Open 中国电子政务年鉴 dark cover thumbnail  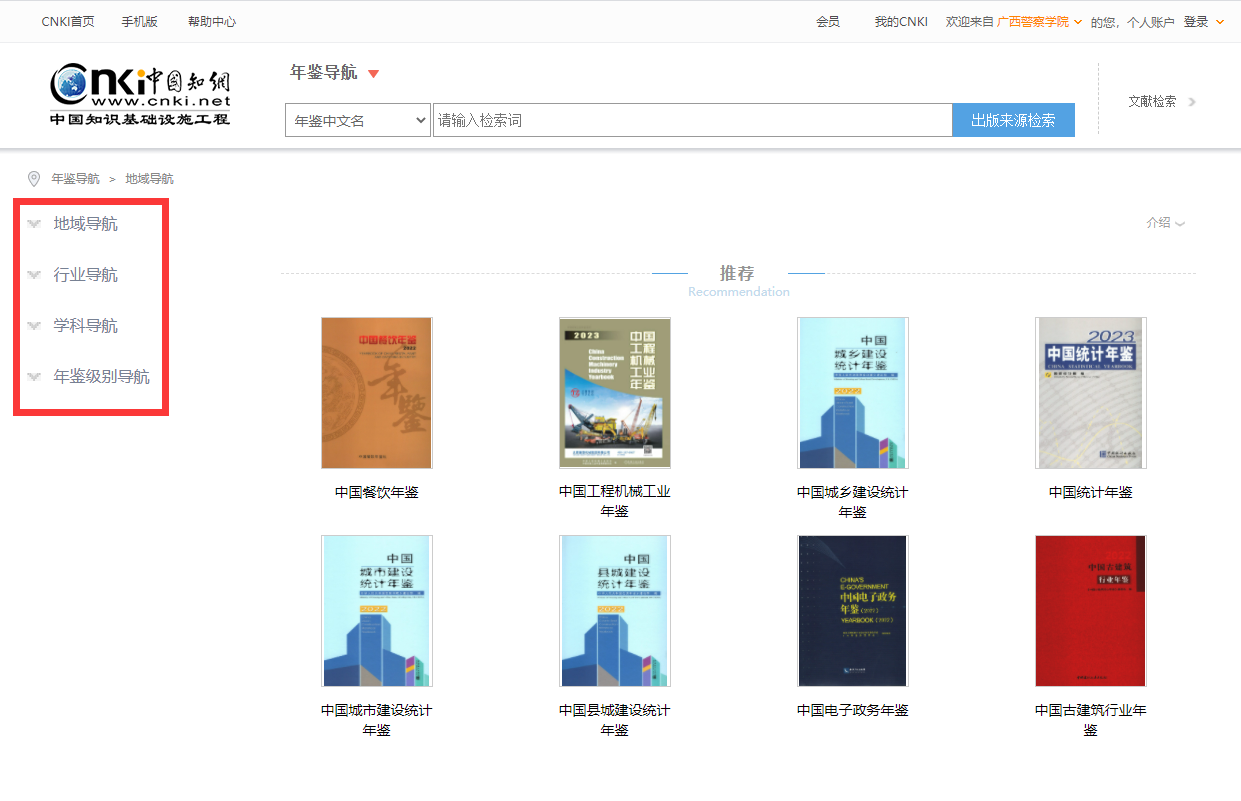point(852,611)
